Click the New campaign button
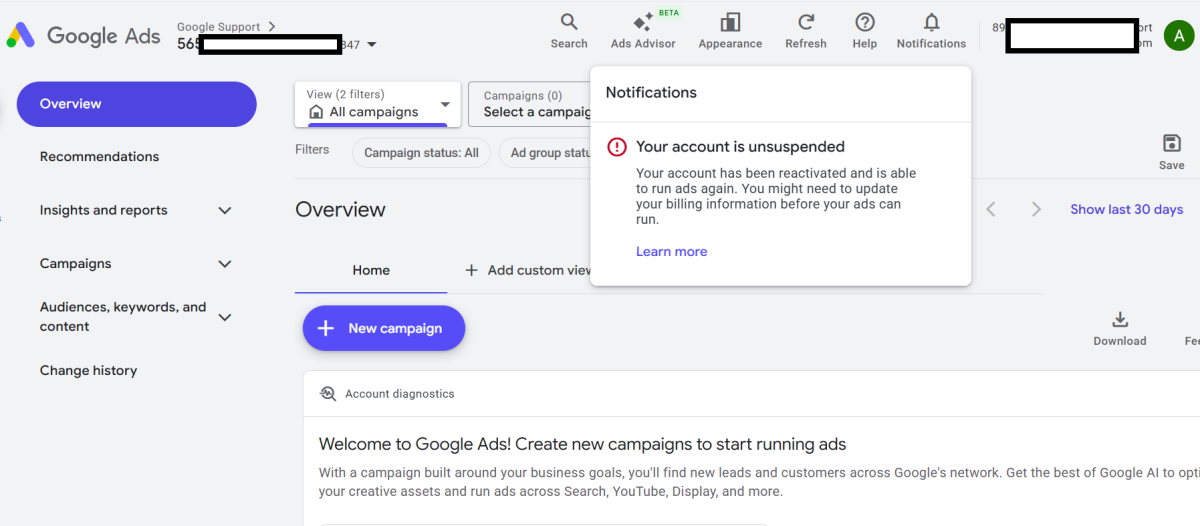Image resolution: width=1200 pixels, height=526 pixels. coord(384,329)
